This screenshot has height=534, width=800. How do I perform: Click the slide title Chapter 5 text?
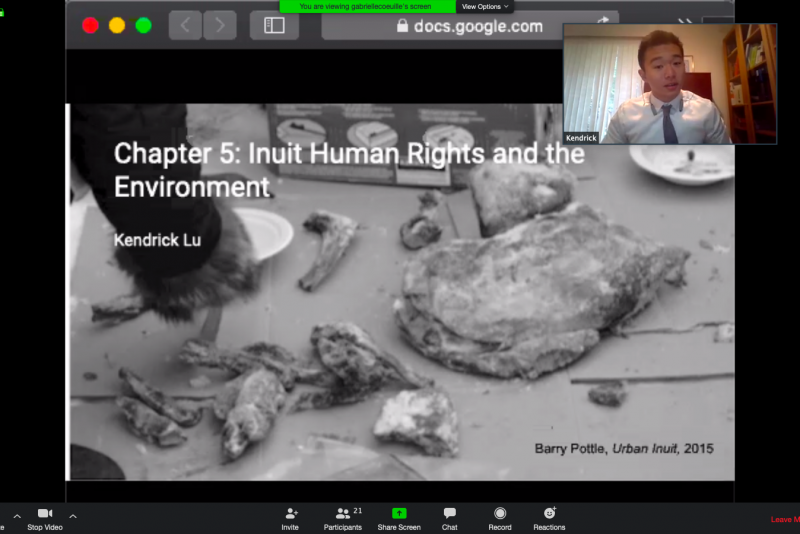coord(349,170)
